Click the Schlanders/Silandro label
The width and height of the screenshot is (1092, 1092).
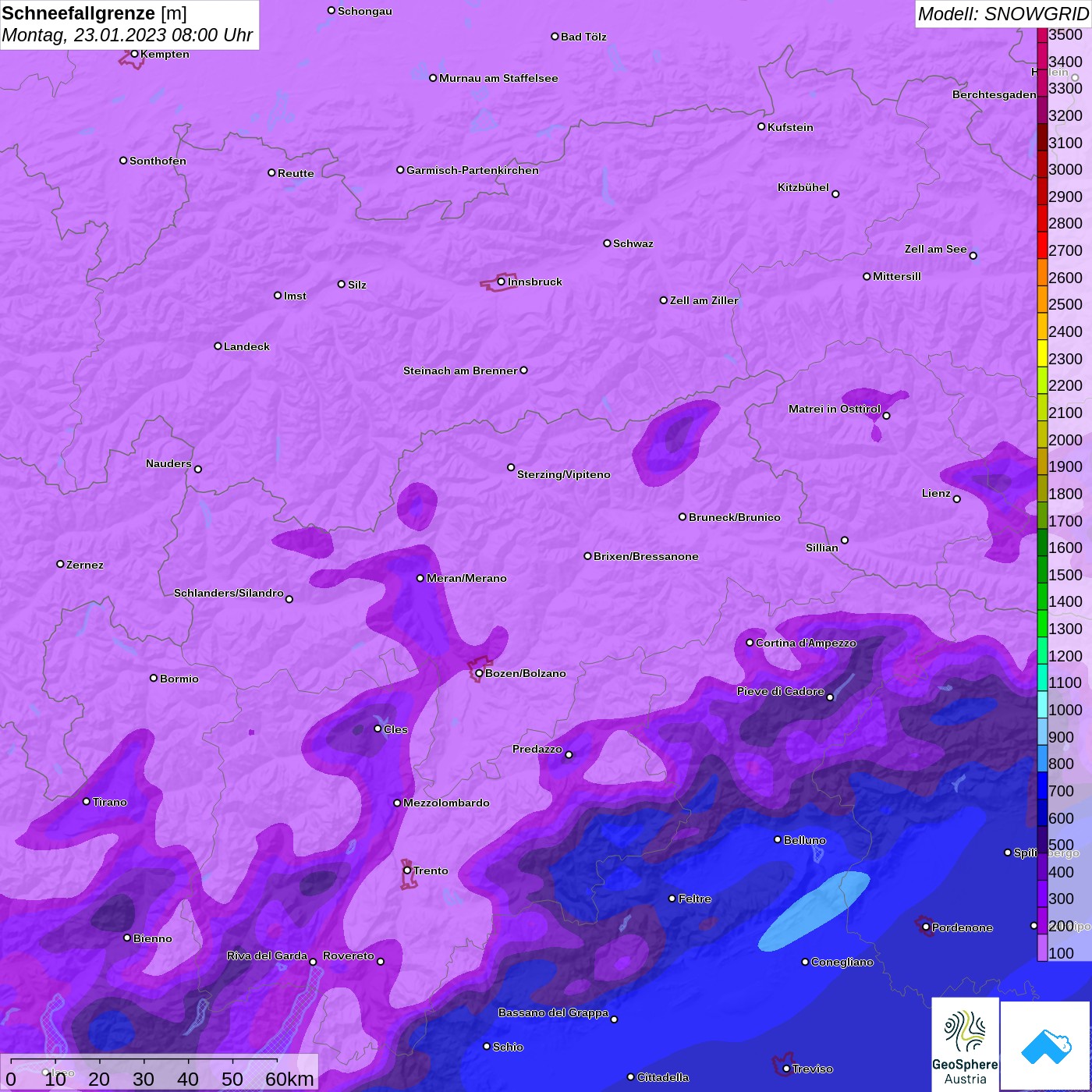(229, 593)
